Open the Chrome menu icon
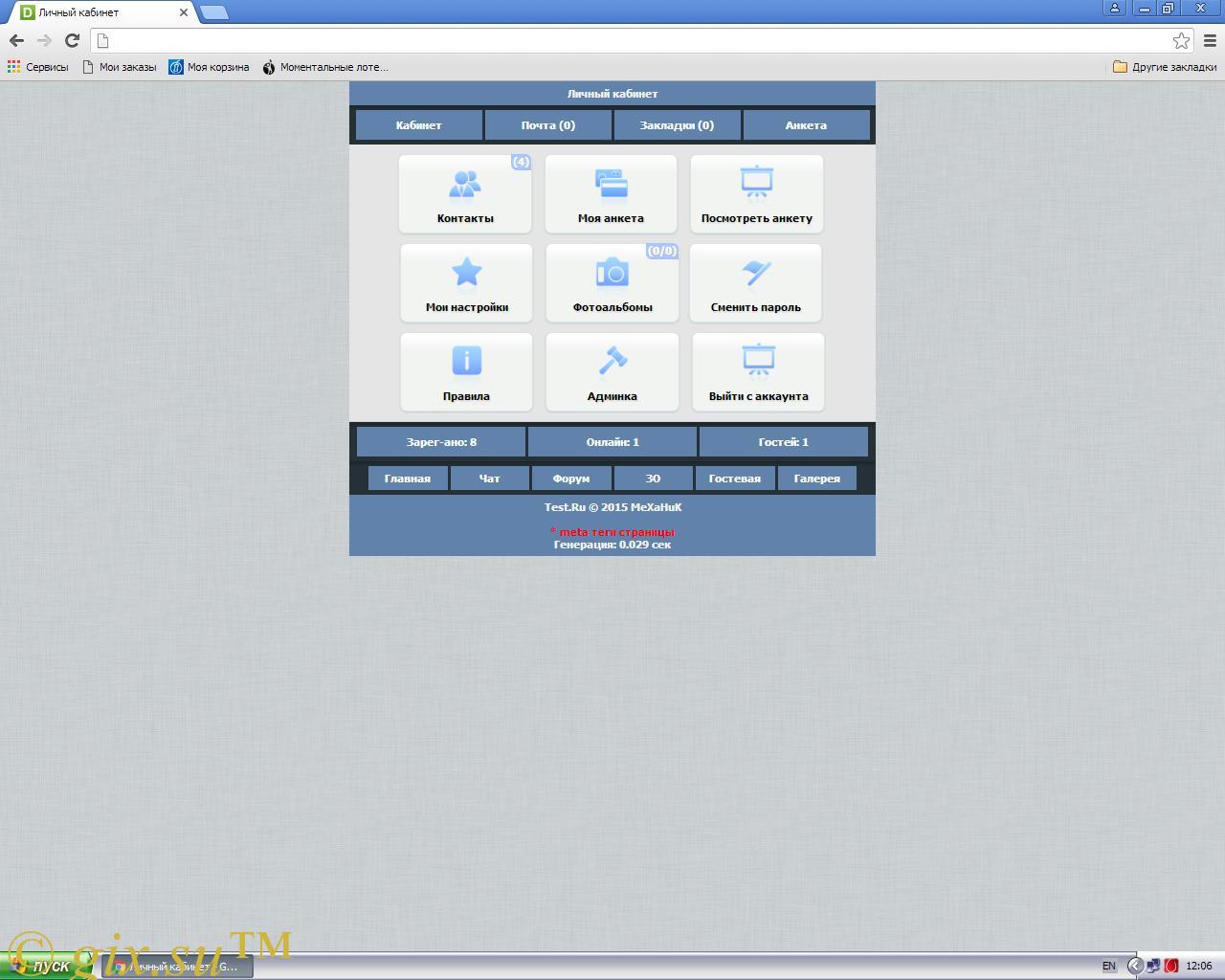1225x980 pixels. [x=1210, y=40]
